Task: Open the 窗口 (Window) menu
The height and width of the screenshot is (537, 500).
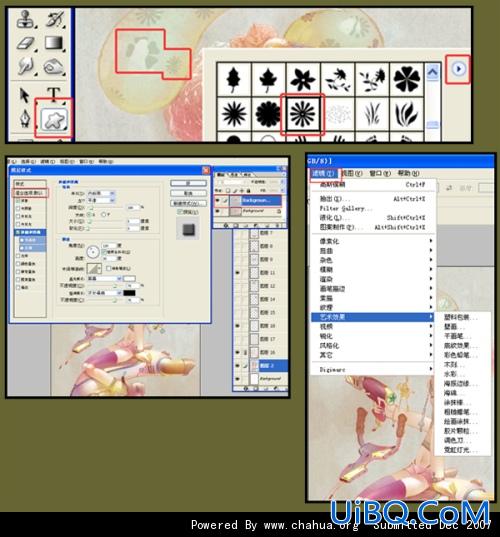Action: pyautogui.click(x=380, y=173)
